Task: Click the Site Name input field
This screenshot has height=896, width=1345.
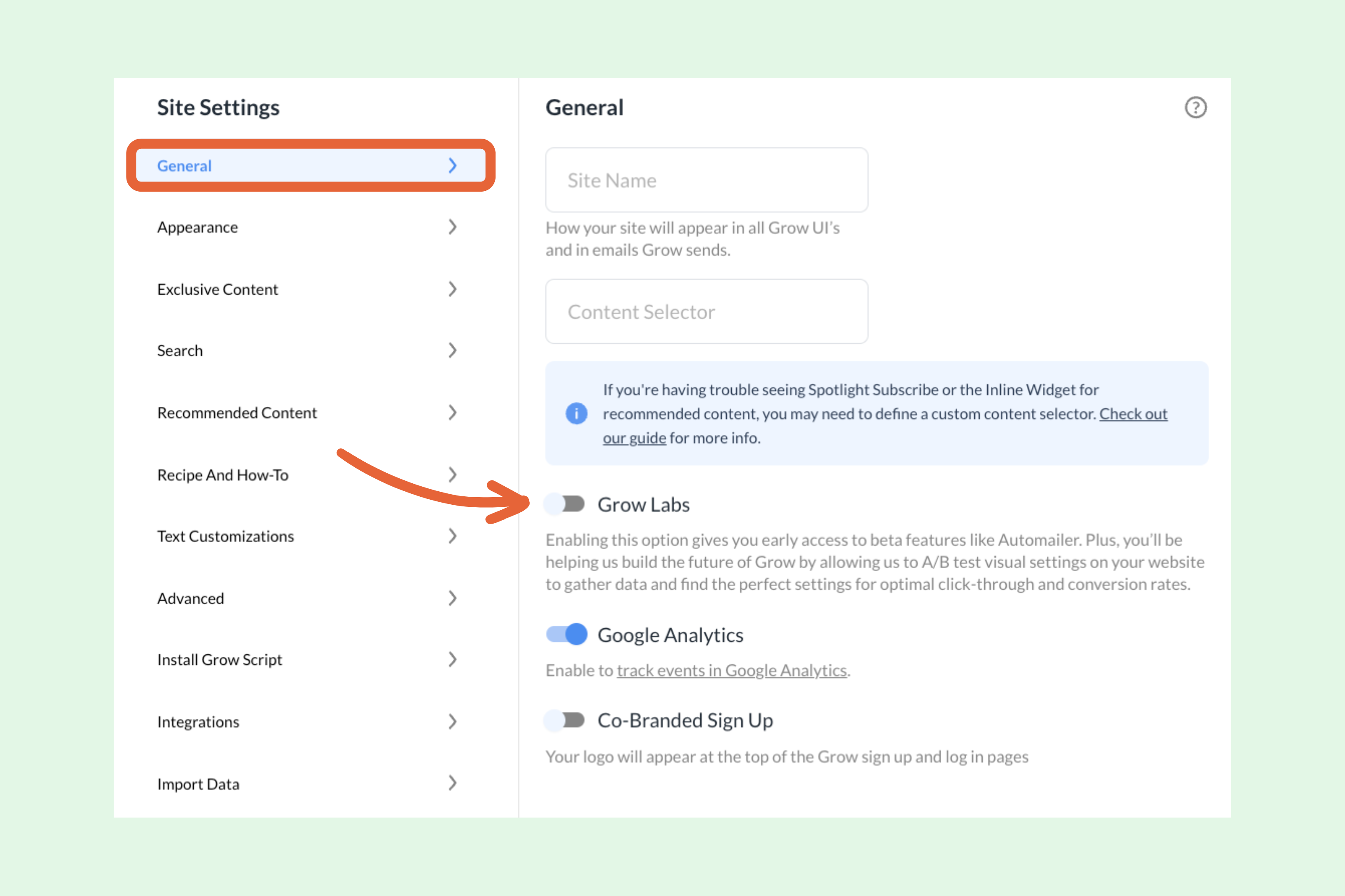Action: pos(707,180)
